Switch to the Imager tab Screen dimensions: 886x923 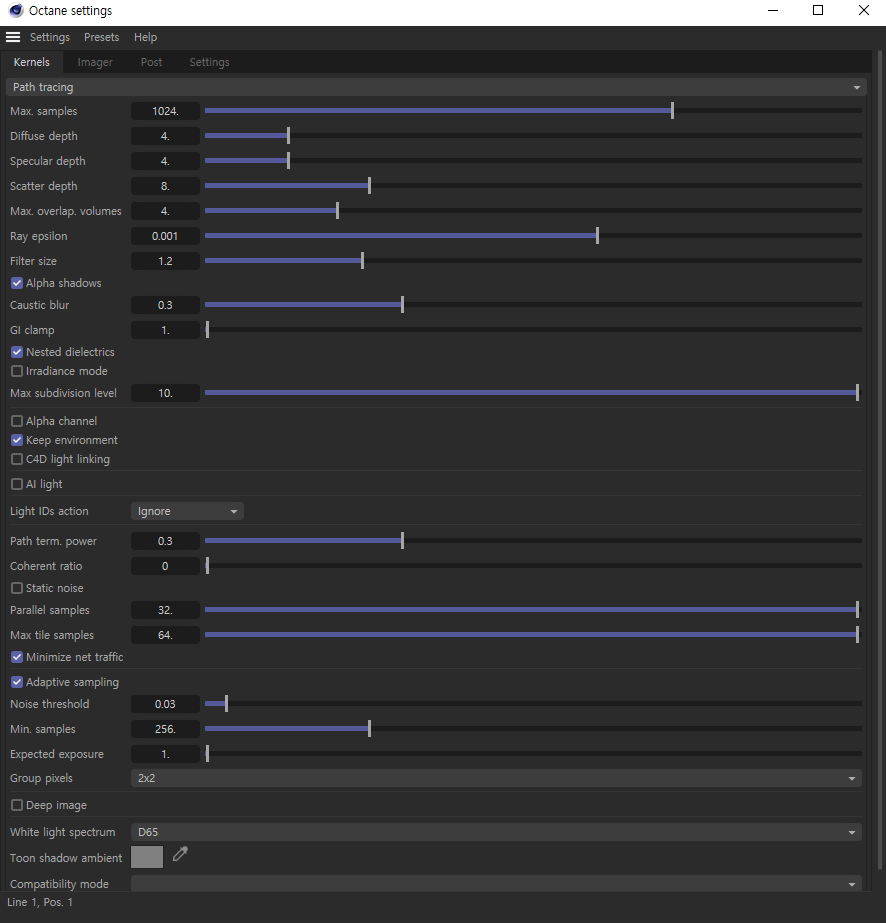[95, 62]
